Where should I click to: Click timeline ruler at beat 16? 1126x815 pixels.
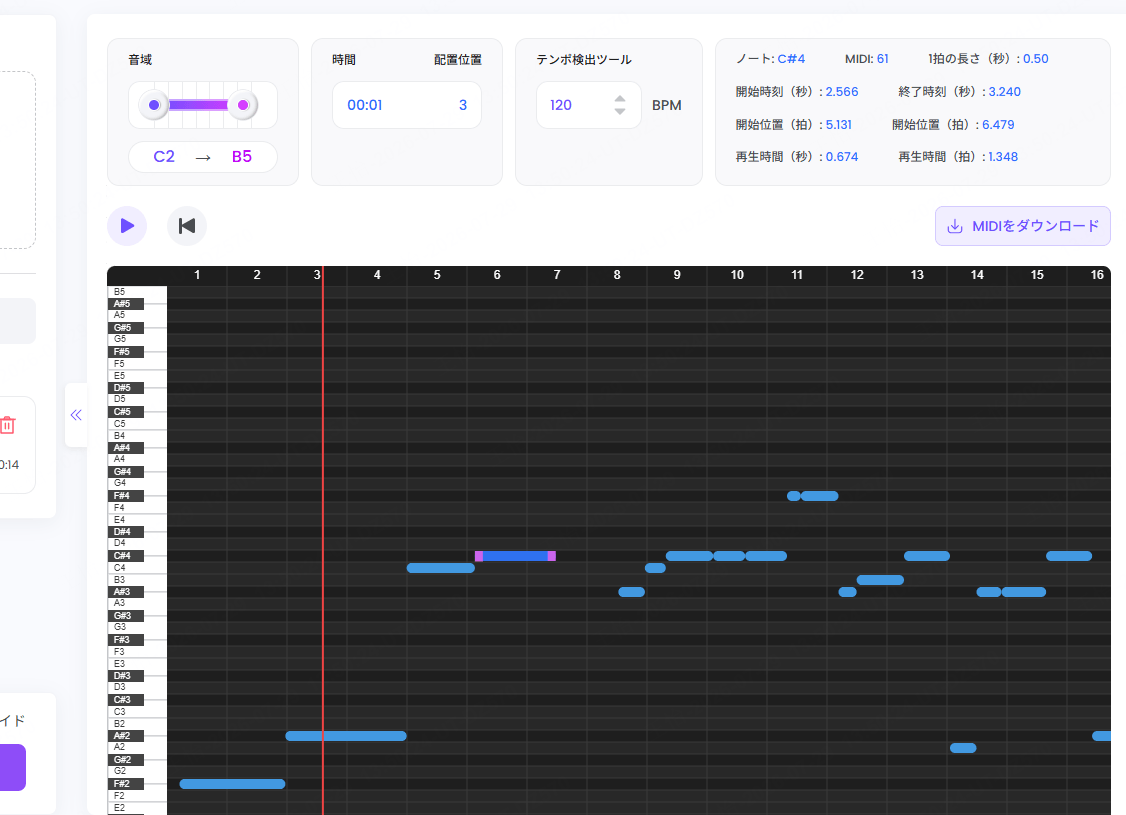[x=1097, y=275]
